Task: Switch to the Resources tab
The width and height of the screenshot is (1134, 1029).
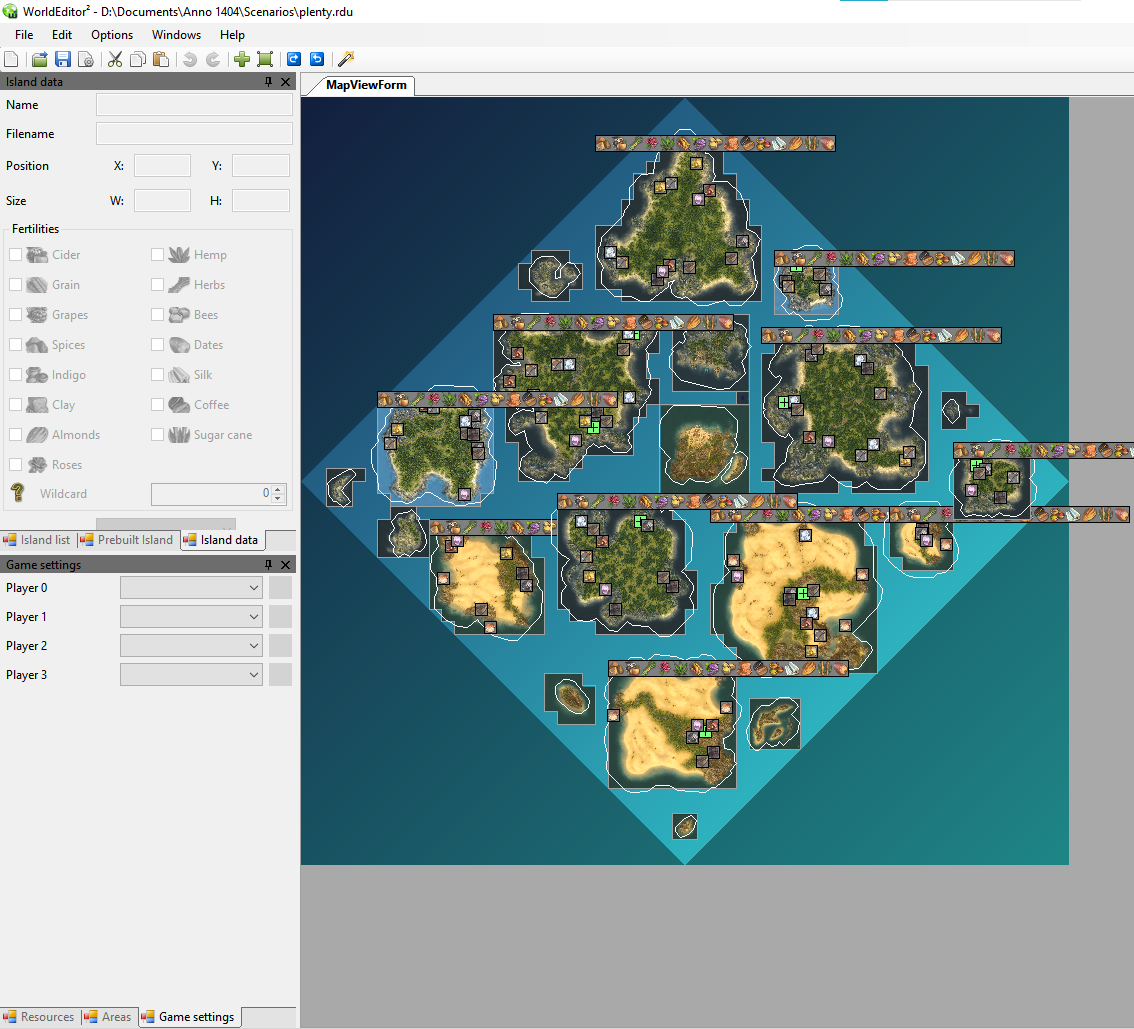Action: point(39,1017)
